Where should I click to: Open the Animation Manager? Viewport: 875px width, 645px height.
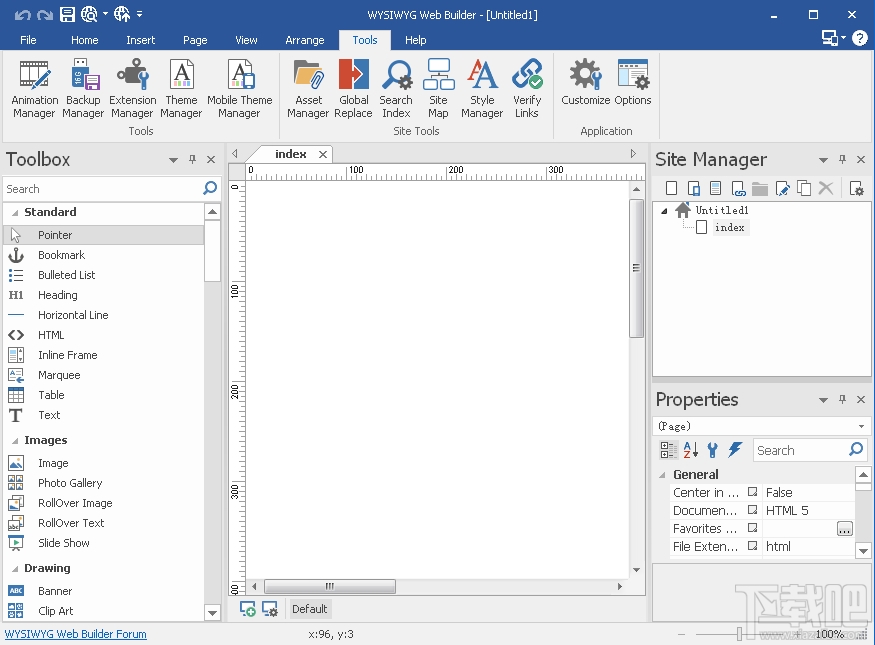click(34, 88)
